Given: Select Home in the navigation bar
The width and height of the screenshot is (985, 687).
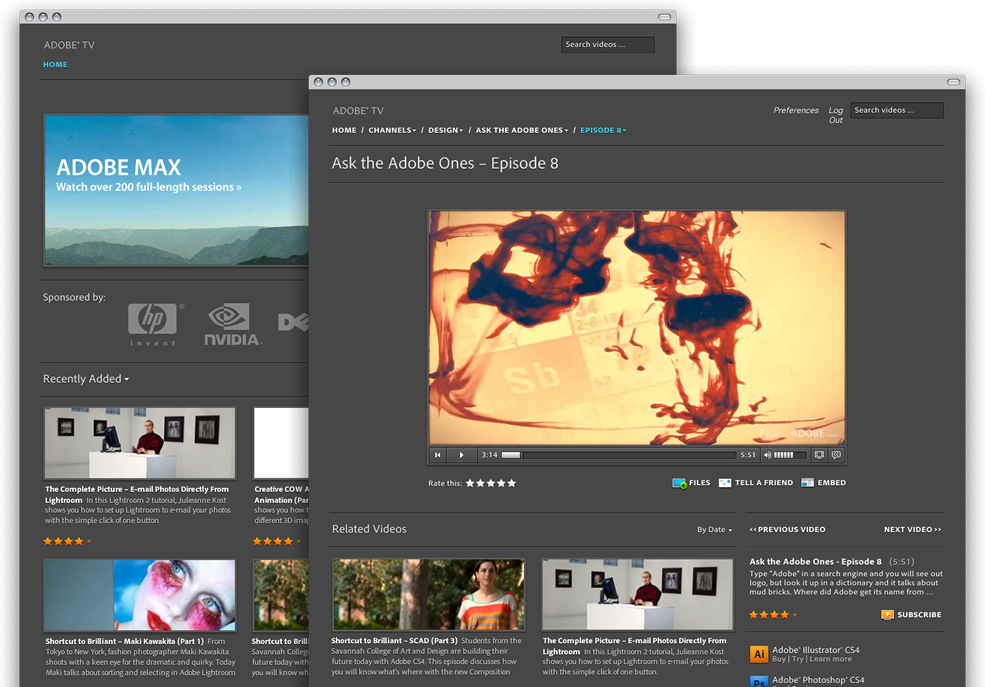Looking at the screenshot, I should (344, 130).
